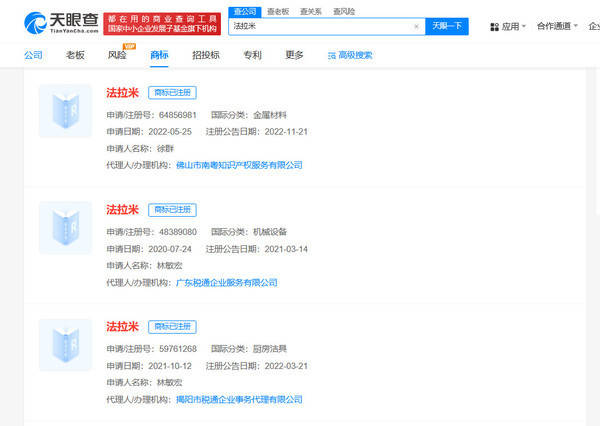Image resolution: width=600 pixels, height=426 pixels.
Task: Switch to the 专利 tab
Action: (253, 55)
